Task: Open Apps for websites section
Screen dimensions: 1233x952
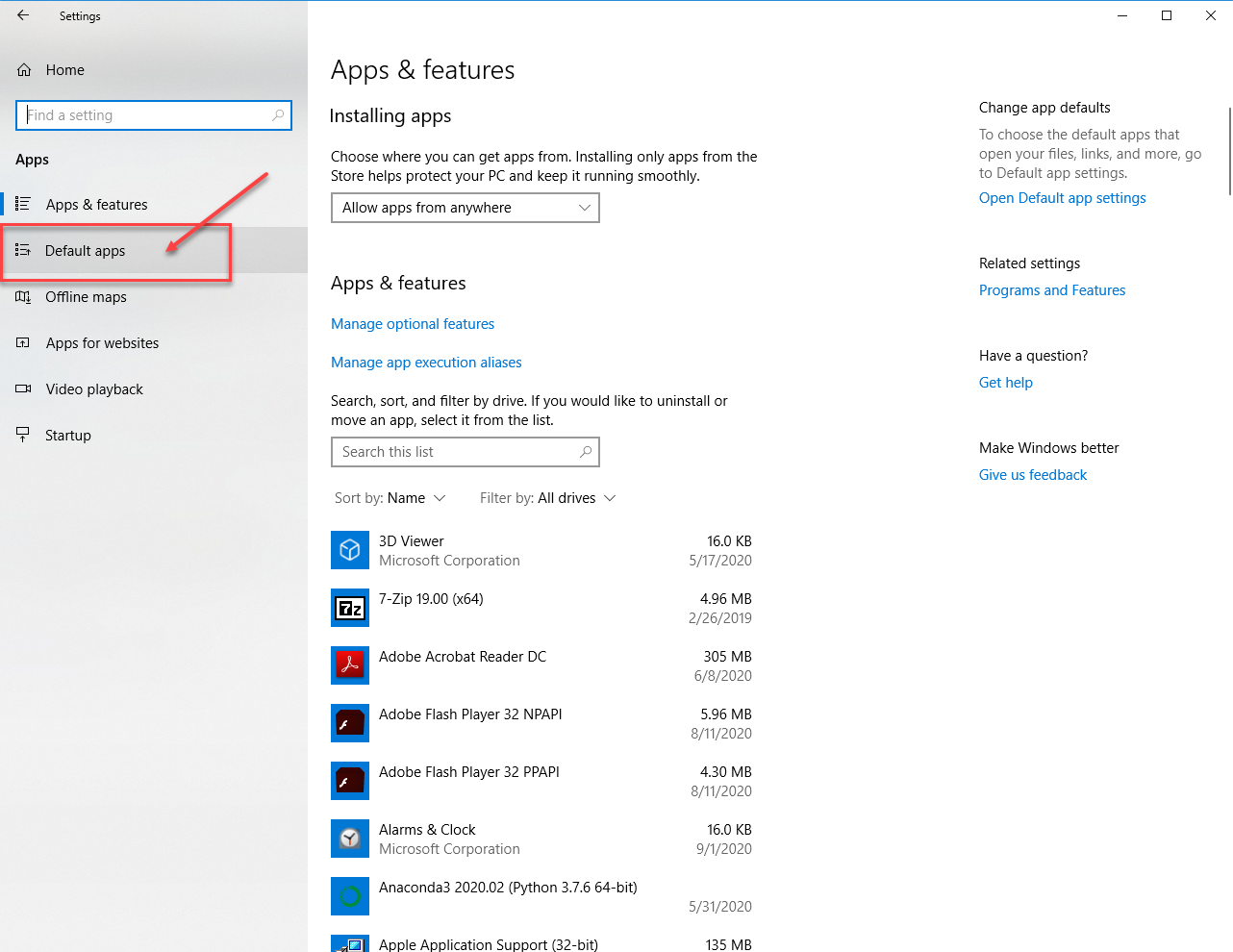Action: pos(154,342)
